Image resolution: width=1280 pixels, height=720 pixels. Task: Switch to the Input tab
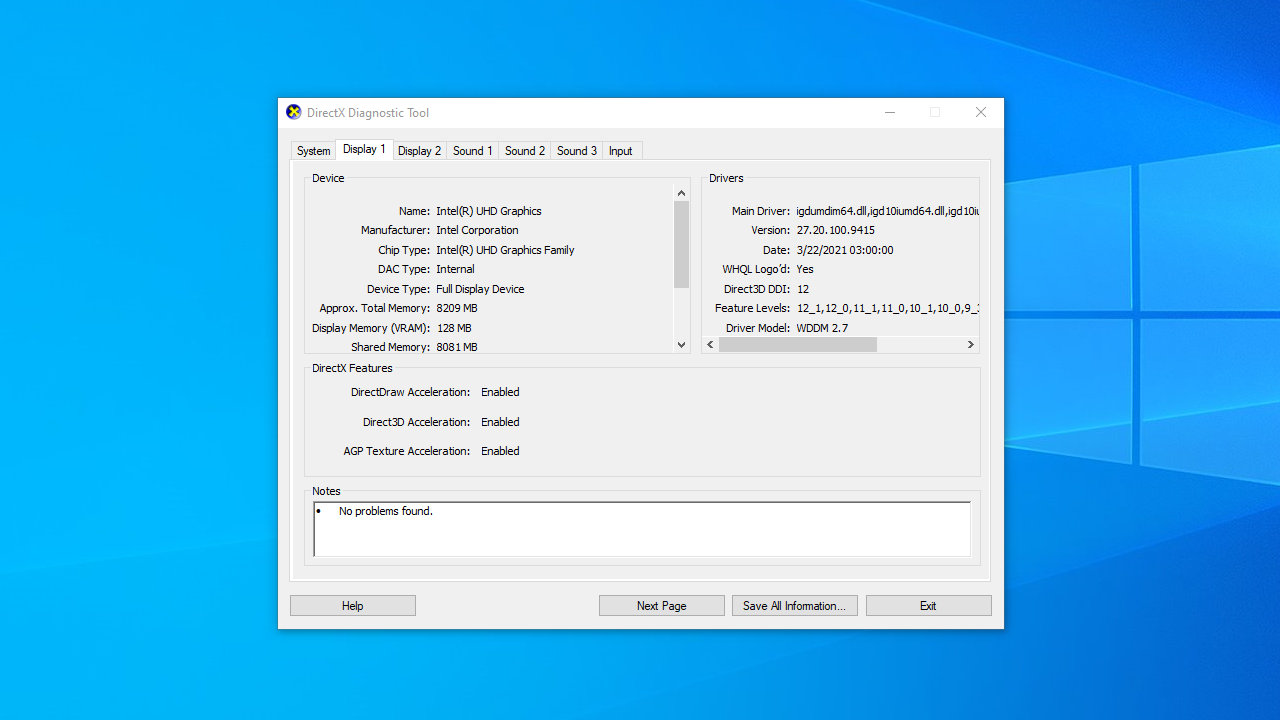pos(621,151)
